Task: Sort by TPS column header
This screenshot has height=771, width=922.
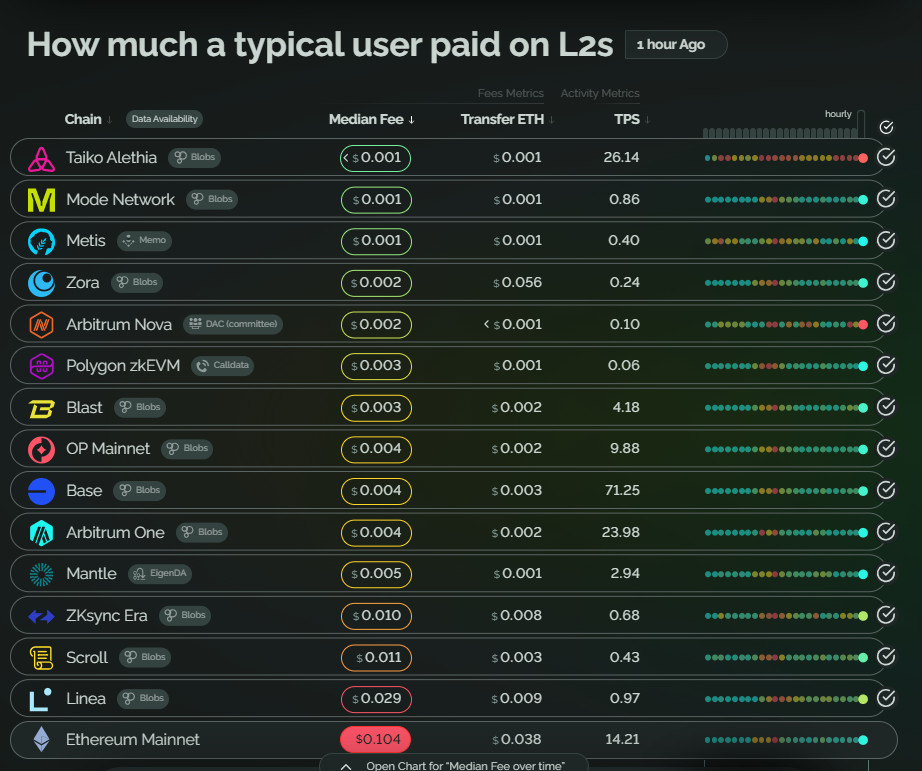Action: (632, 119)
